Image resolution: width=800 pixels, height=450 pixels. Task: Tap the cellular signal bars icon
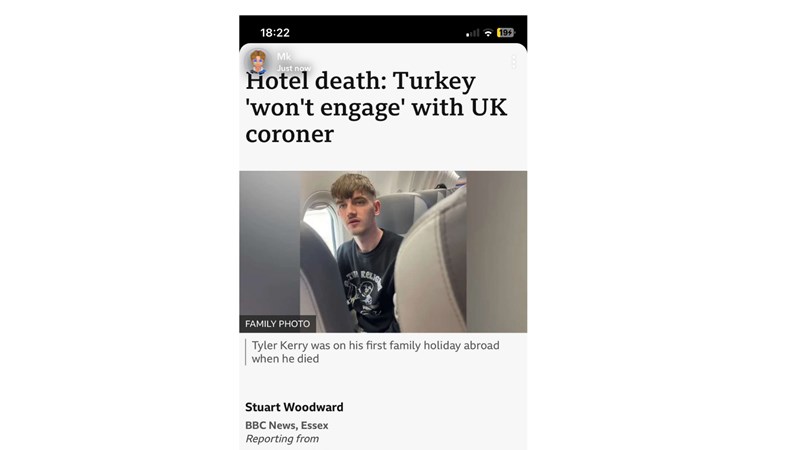coord(472,33)
